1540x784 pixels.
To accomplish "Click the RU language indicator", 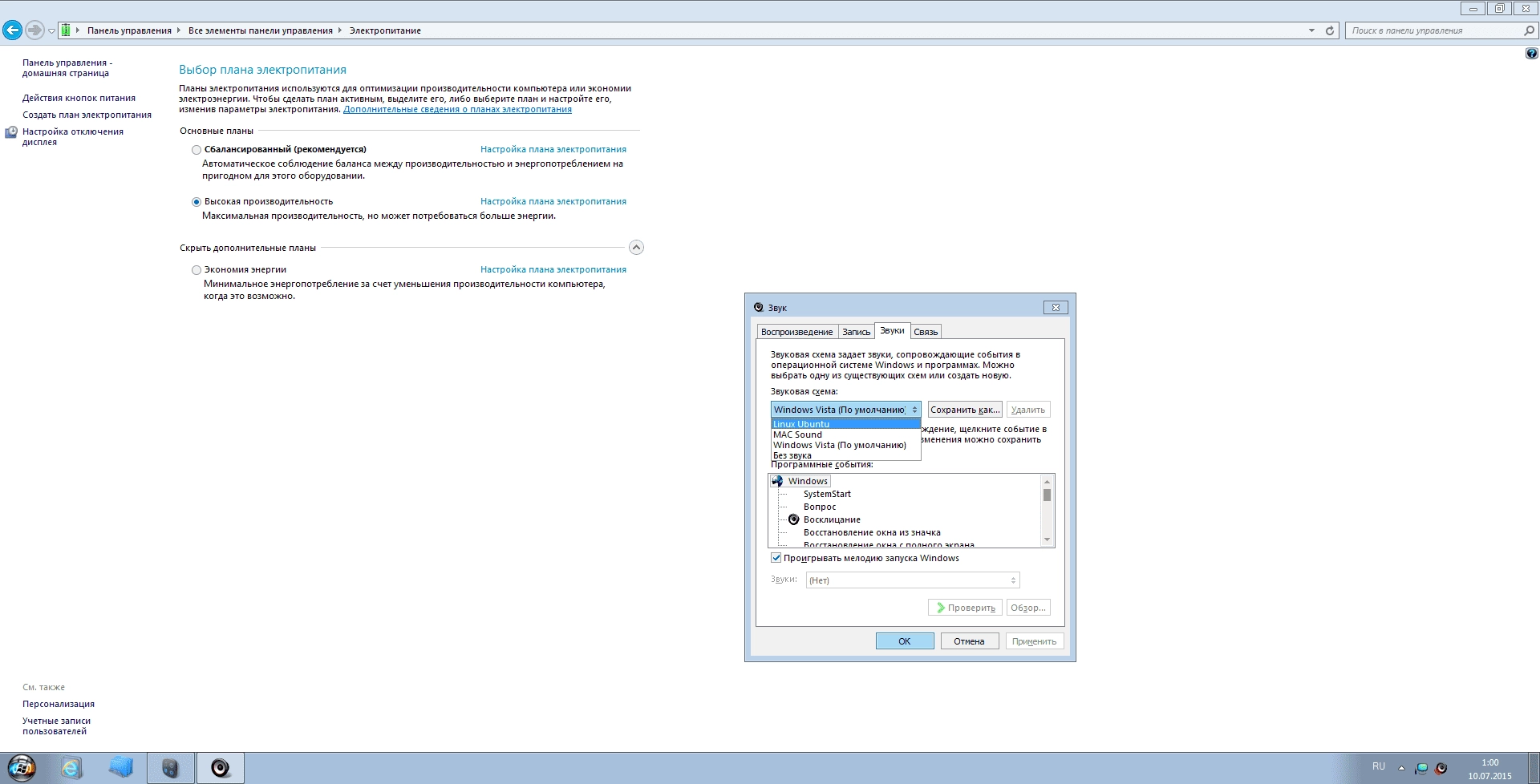I will click(x=1379, y=766).
